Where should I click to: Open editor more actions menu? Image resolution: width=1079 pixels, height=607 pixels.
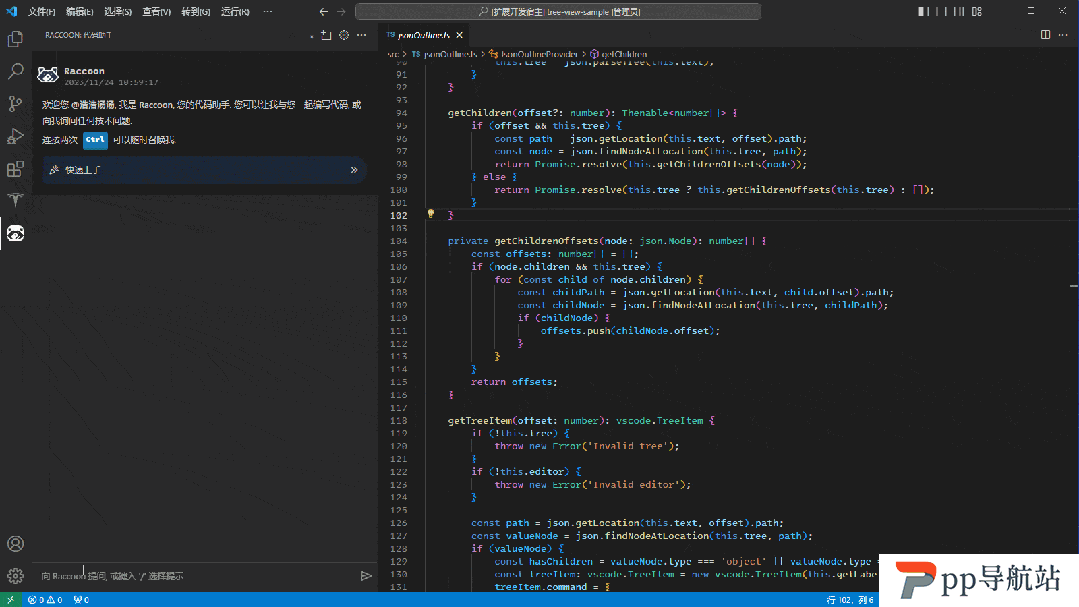pos(1063,35)
